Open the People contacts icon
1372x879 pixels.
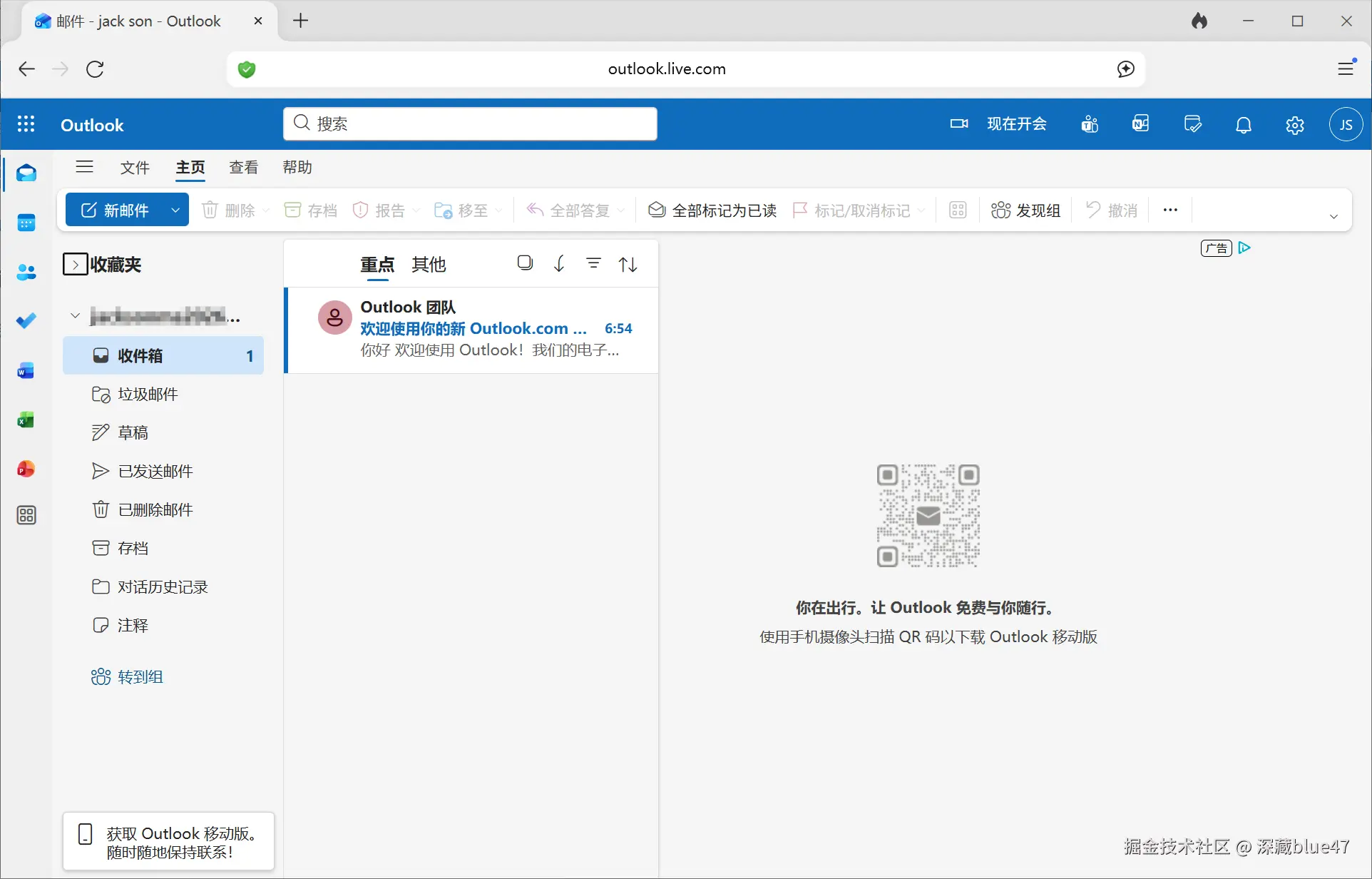26,272
